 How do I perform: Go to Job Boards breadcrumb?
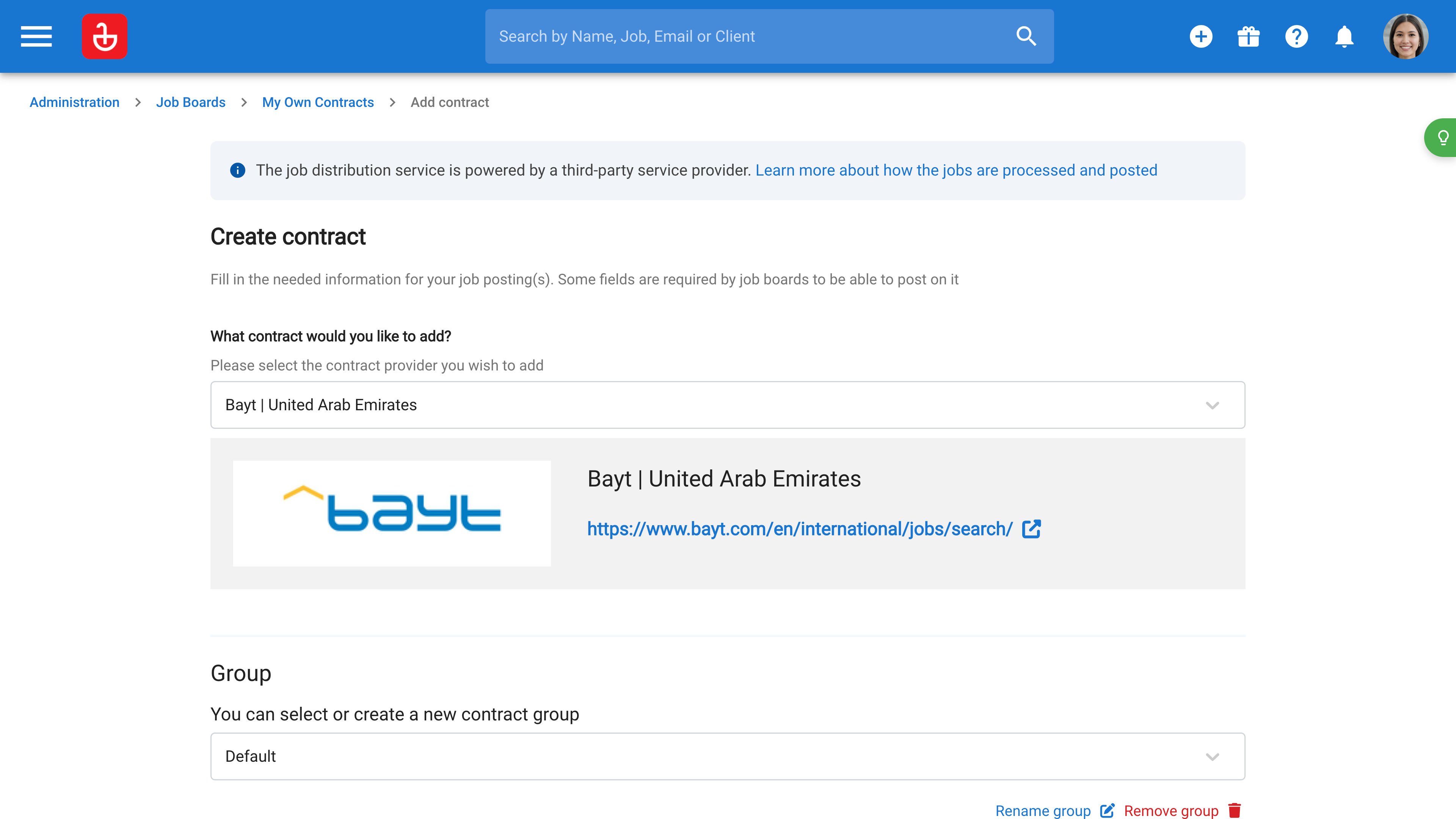coord(190,102)
